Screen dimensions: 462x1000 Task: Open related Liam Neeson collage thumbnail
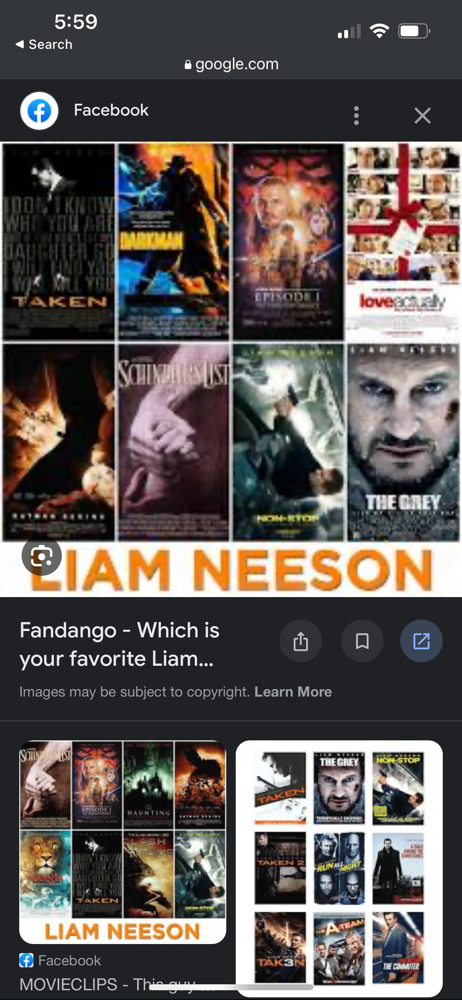pyautogui.click(x=123, y=842)
